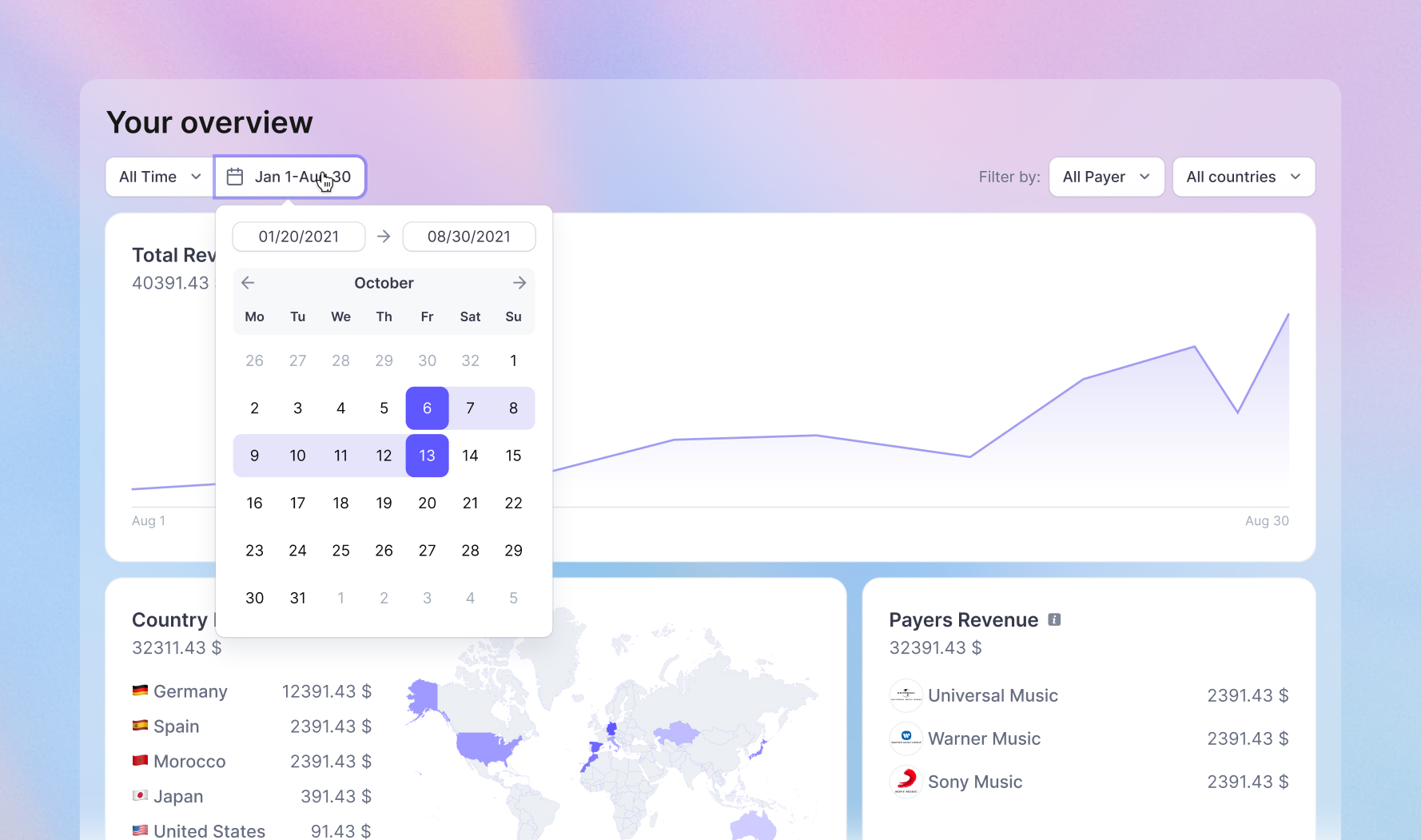Click the Universal Music label logo
This screenshot has width=1421, height=840.
906,695
